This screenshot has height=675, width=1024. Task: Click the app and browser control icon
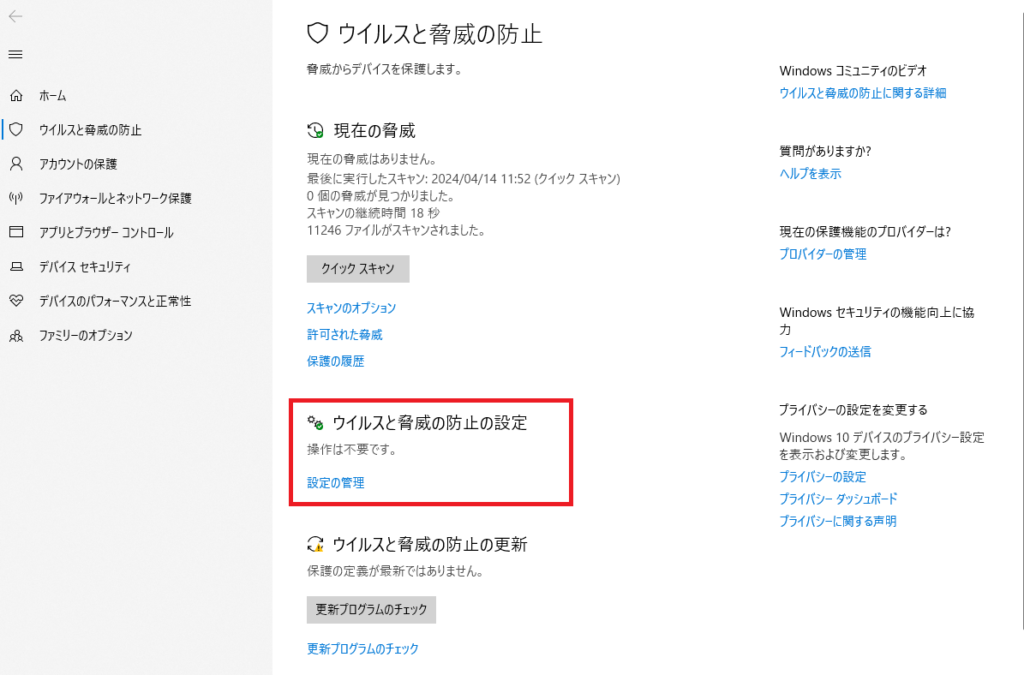coord(16,232)
